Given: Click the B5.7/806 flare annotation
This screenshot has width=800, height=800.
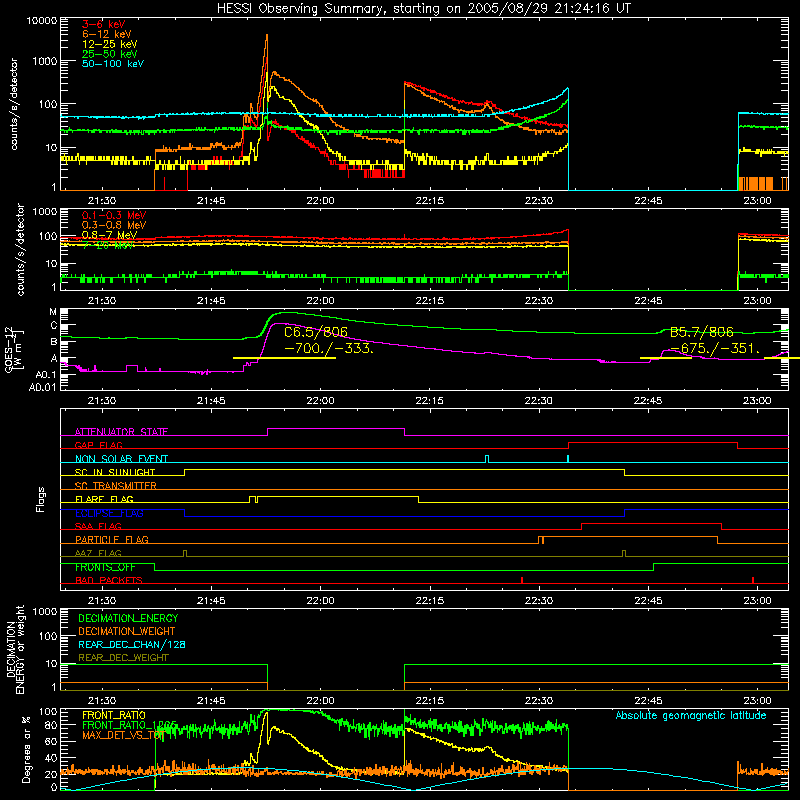Looking at the screenshot, I should click(702, 332).
